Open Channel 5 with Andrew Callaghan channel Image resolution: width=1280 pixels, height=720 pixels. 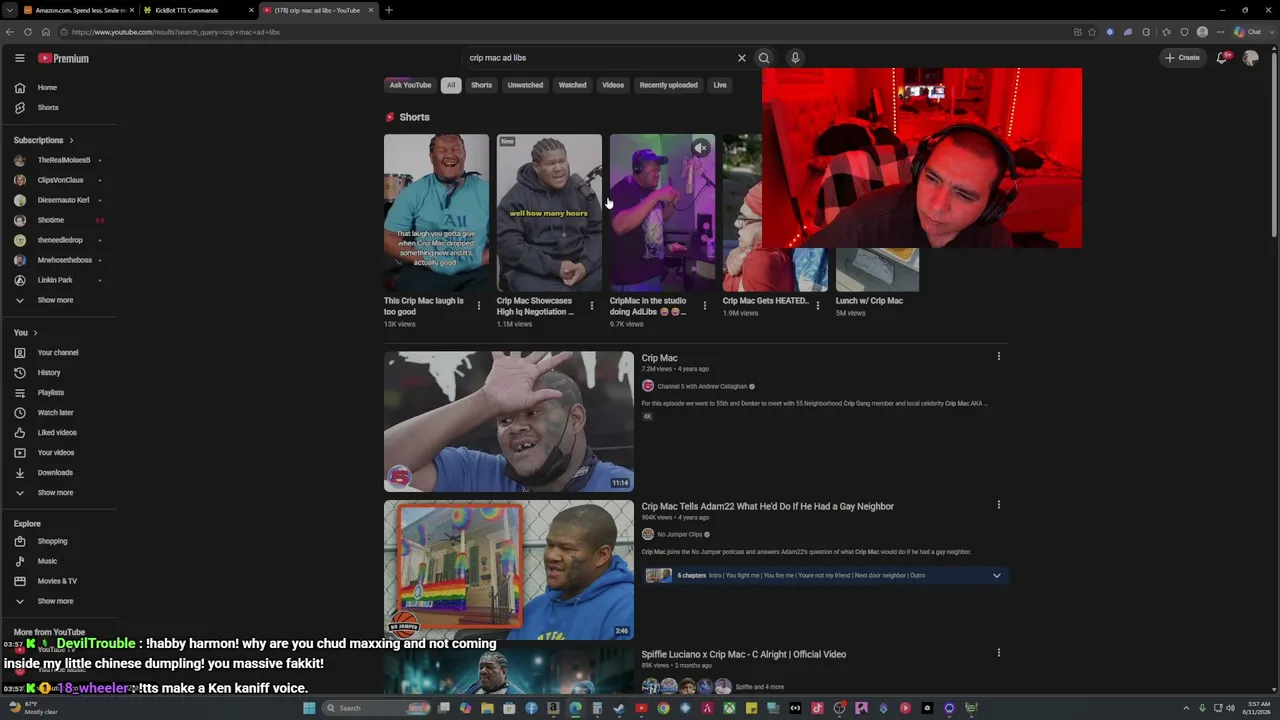703,386
